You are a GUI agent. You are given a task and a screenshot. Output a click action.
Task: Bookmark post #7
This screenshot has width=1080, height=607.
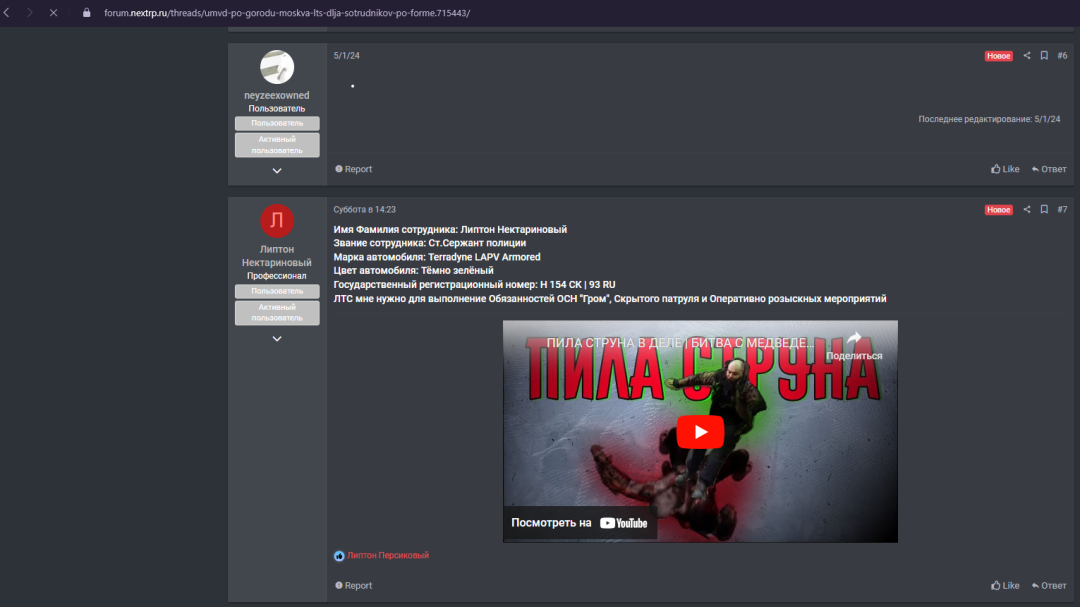pyautogui.click(x=1044, y=209)
